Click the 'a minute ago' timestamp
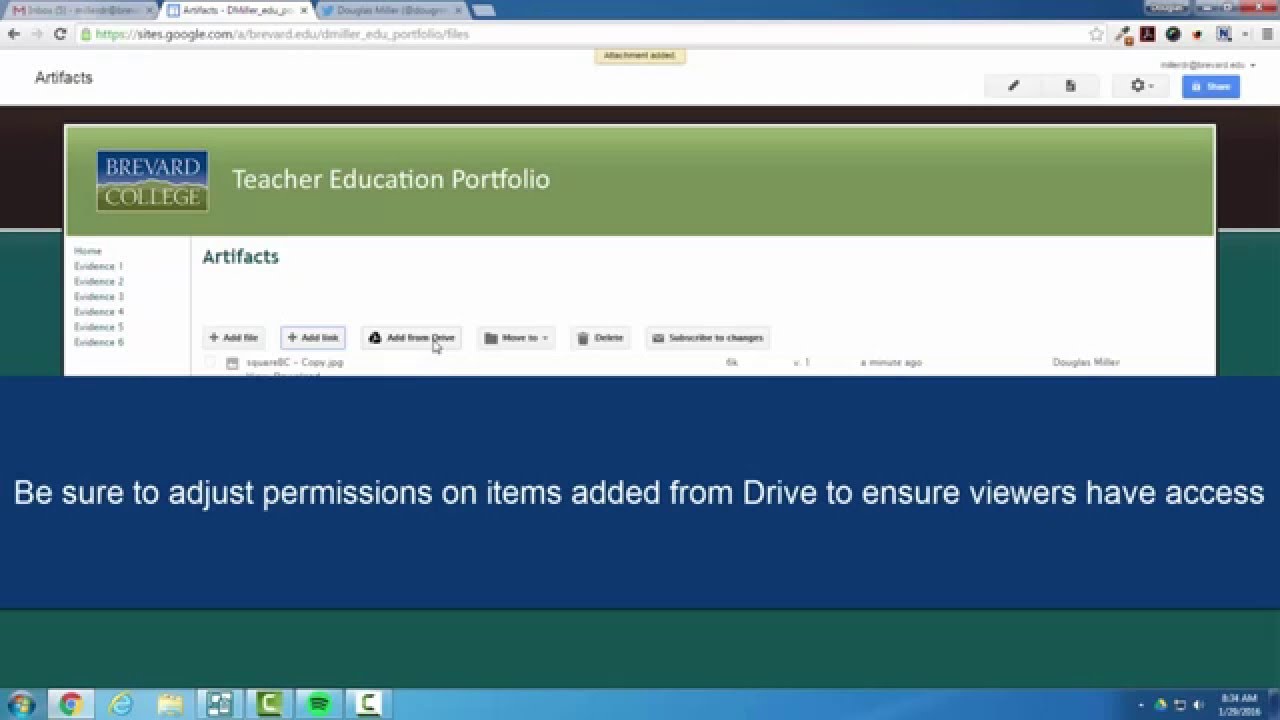 [x=891, y=362]
